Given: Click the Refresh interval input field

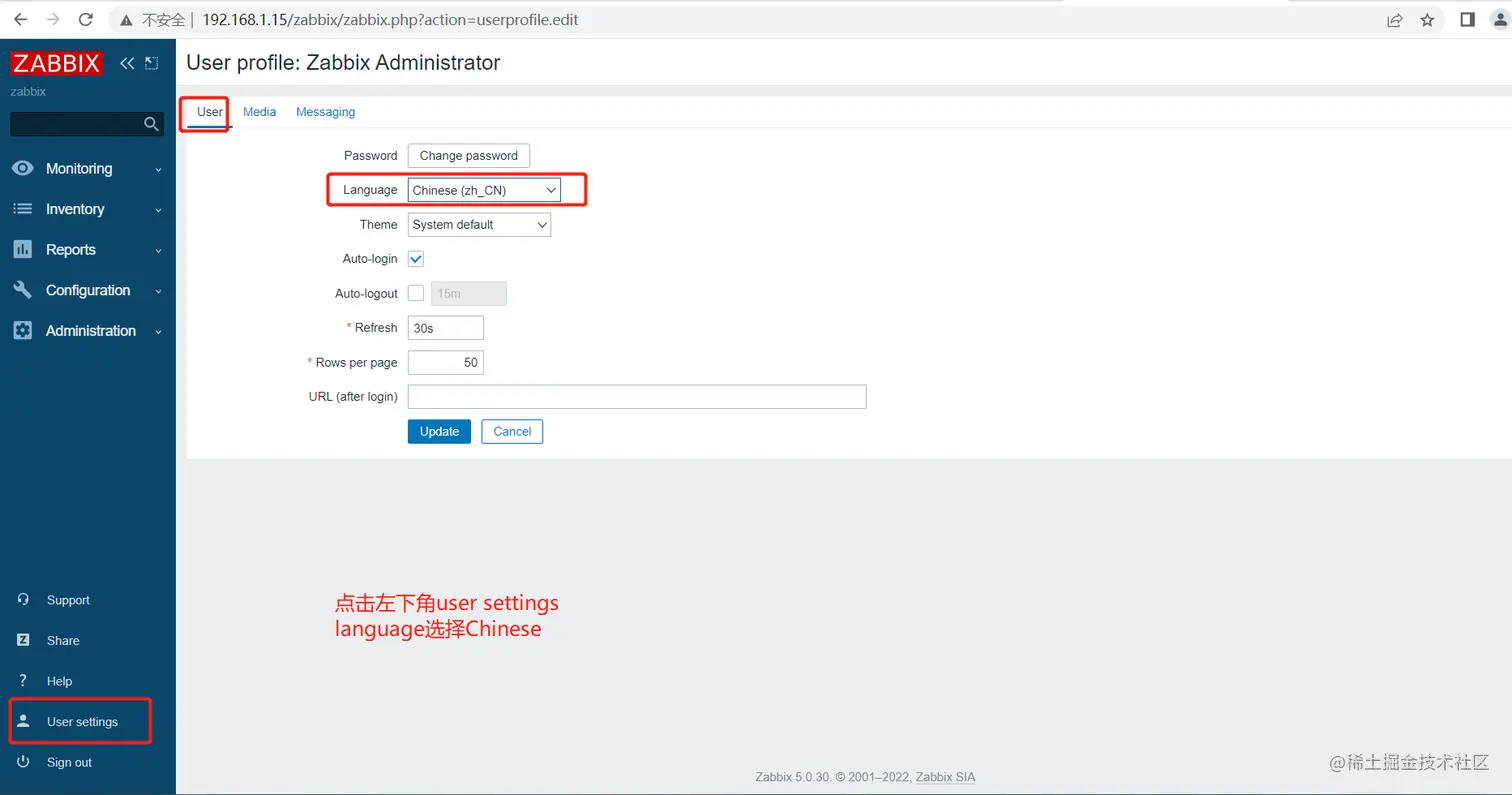Looking at the screenshot, I should point(446,328).
